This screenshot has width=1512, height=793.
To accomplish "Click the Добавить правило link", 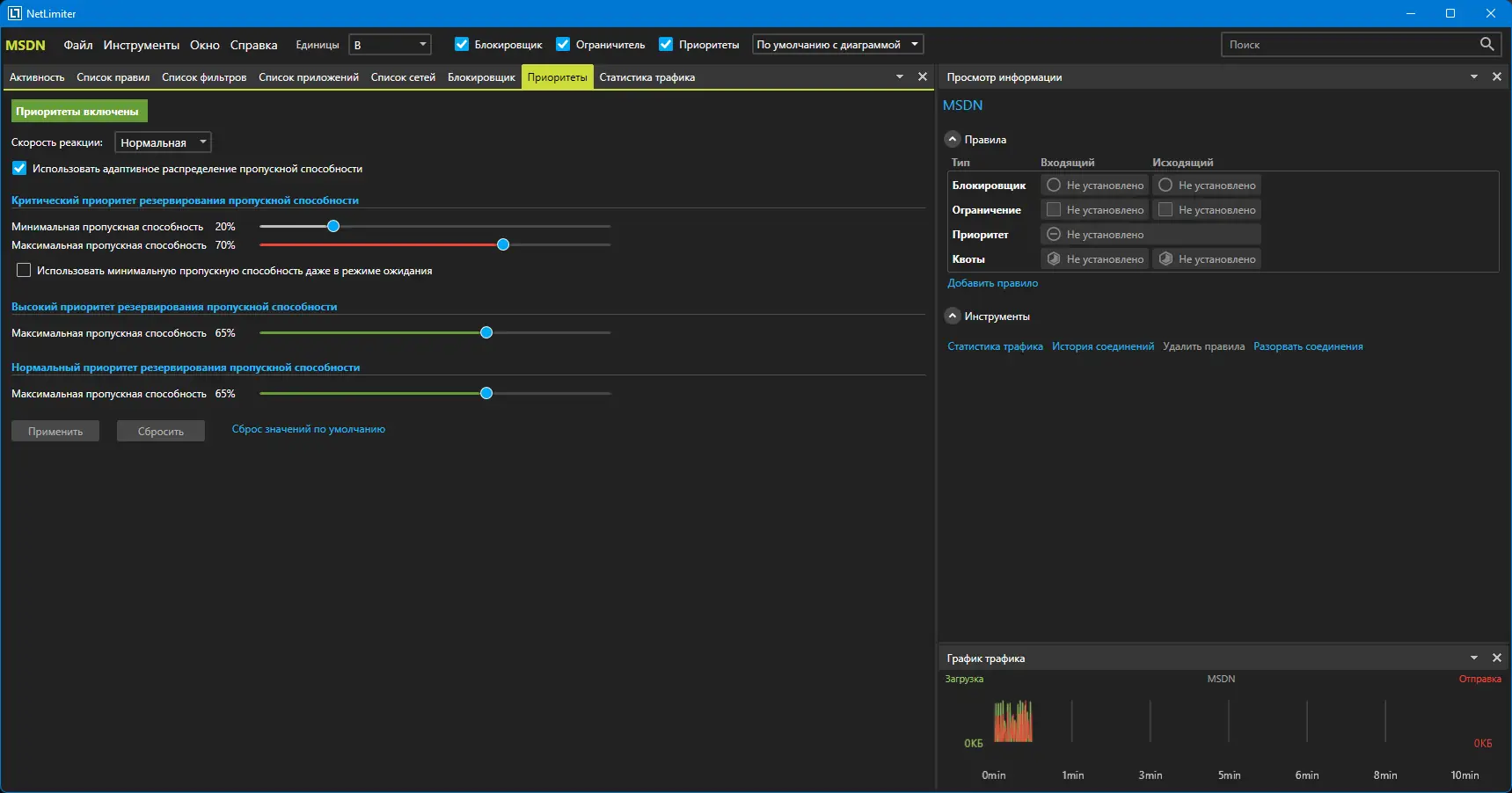I will [992, 284].
